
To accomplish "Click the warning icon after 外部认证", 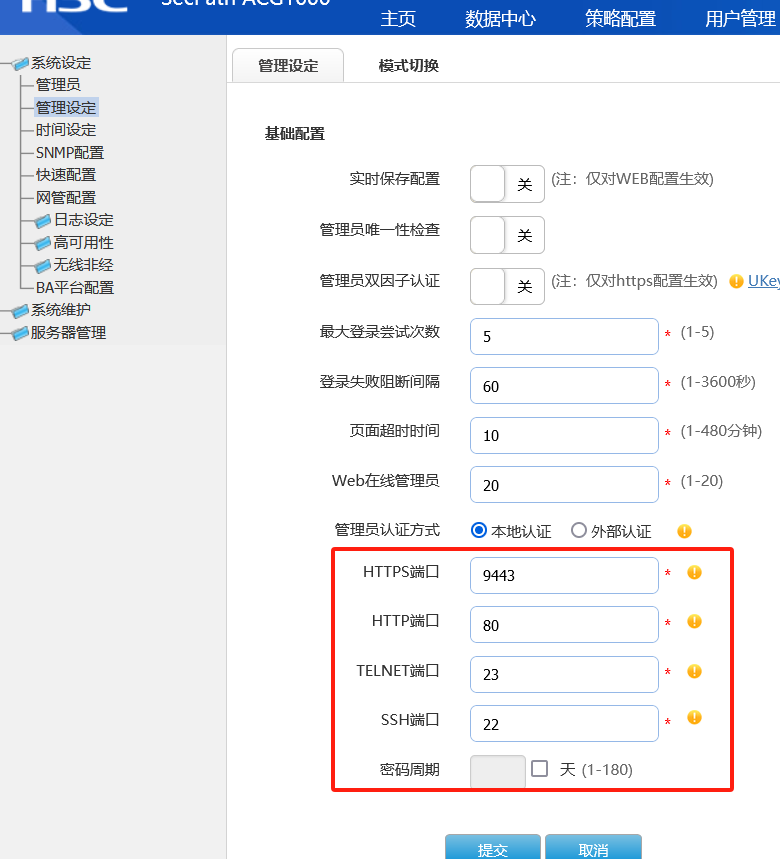I will pyautogui.click(x=684, y=531).
